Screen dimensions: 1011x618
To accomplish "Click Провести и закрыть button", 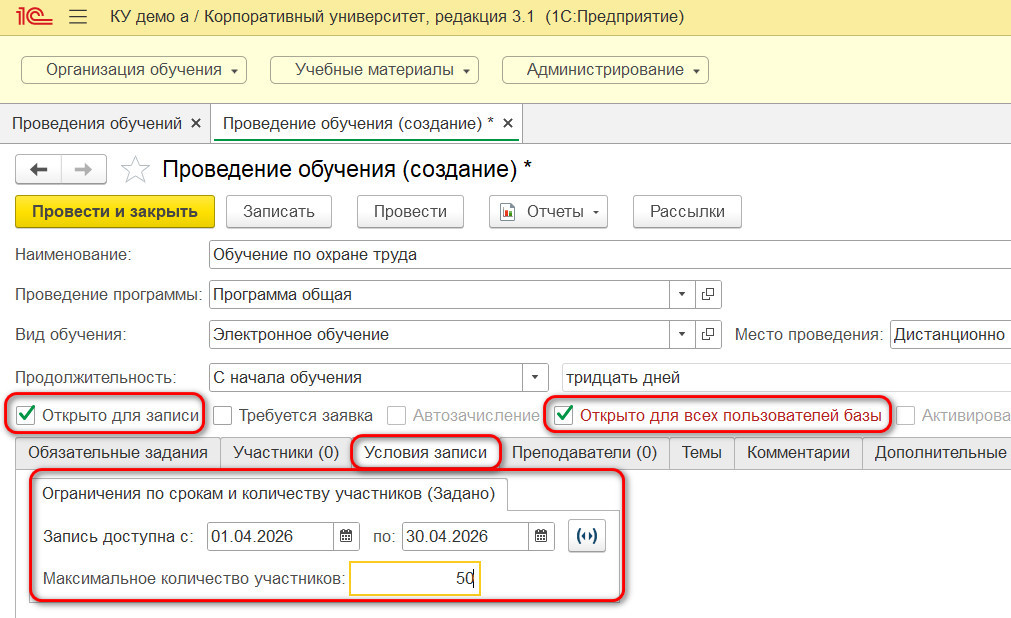I will click(x=115, y=212).
